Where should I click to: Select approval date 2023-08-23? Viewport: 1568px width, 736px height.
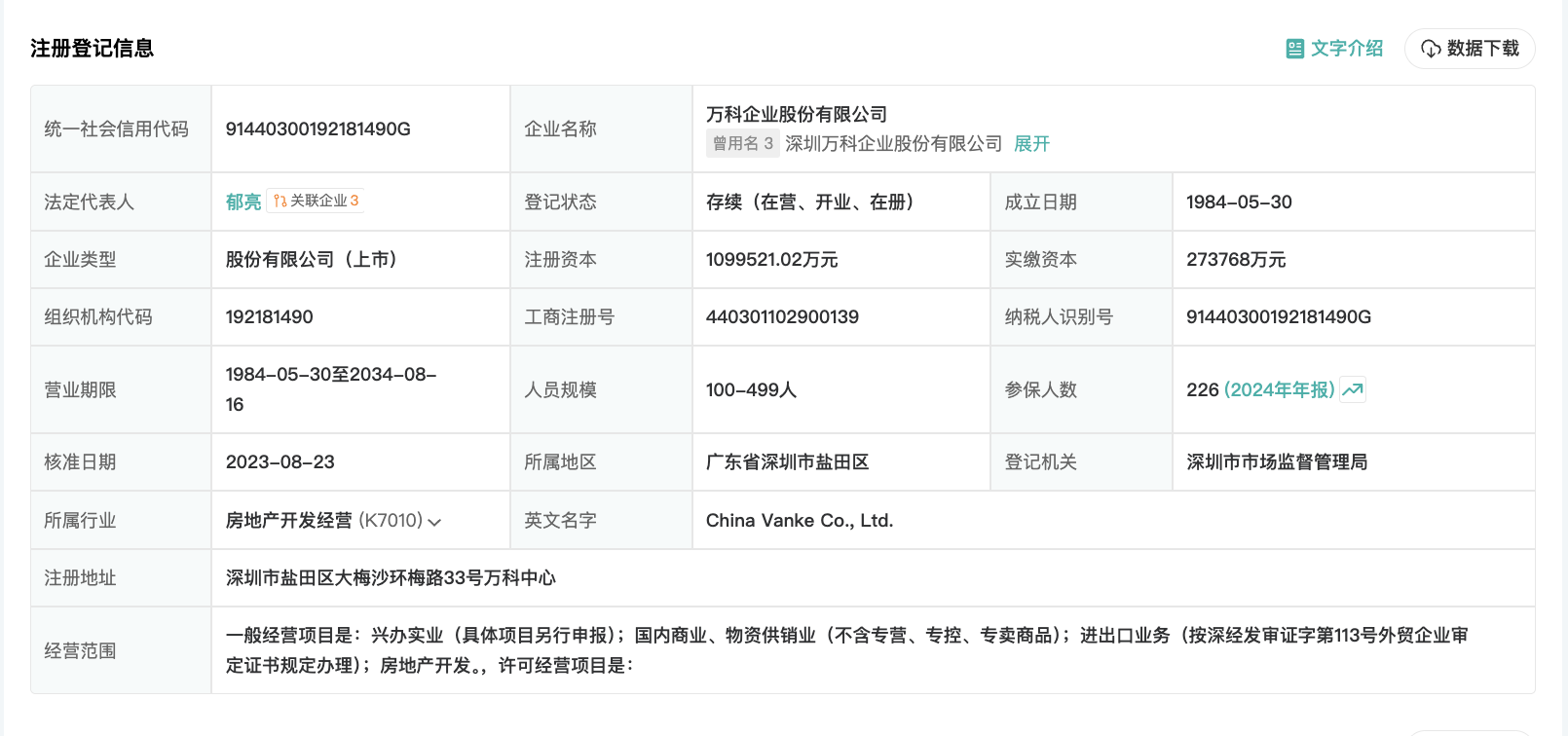tap(280, 461)
